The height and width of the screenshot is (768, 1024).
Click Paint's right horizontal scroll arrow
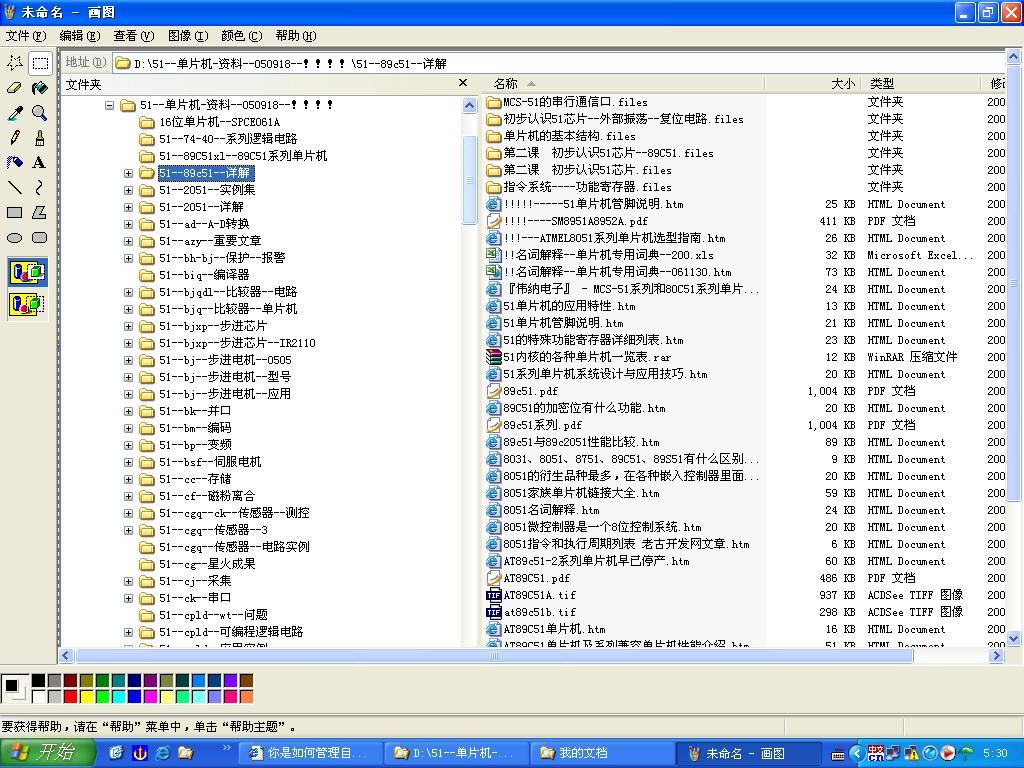click(996, 656)
